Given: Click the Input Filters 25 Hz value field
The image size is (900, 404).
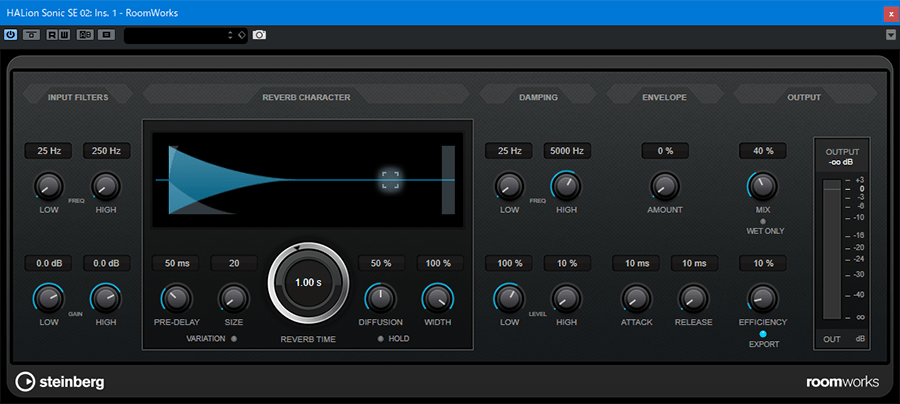Looking at the screenshot, I should [x=48, y=151].
